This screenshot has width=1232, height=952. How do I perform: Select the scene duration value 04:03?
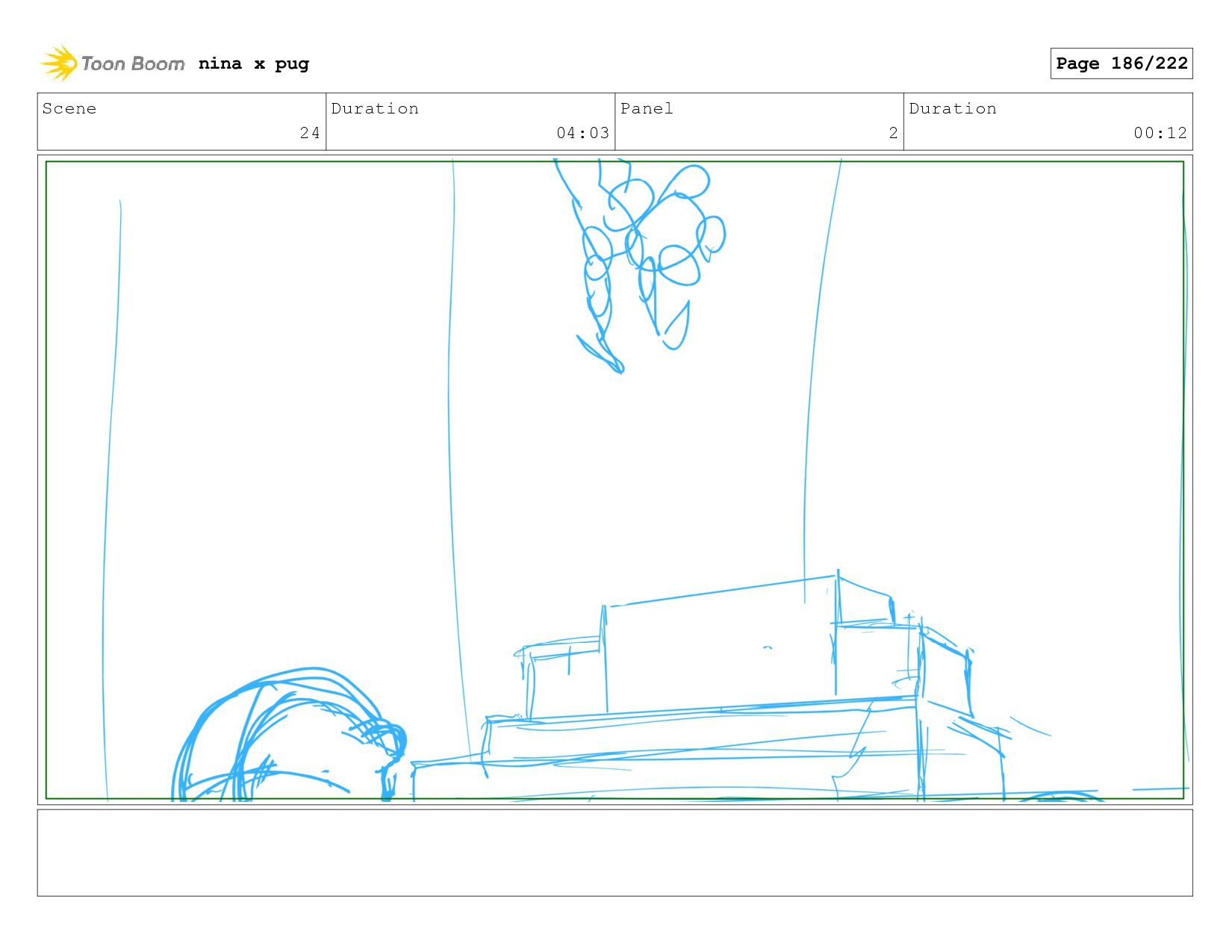(x=582, y=133)
